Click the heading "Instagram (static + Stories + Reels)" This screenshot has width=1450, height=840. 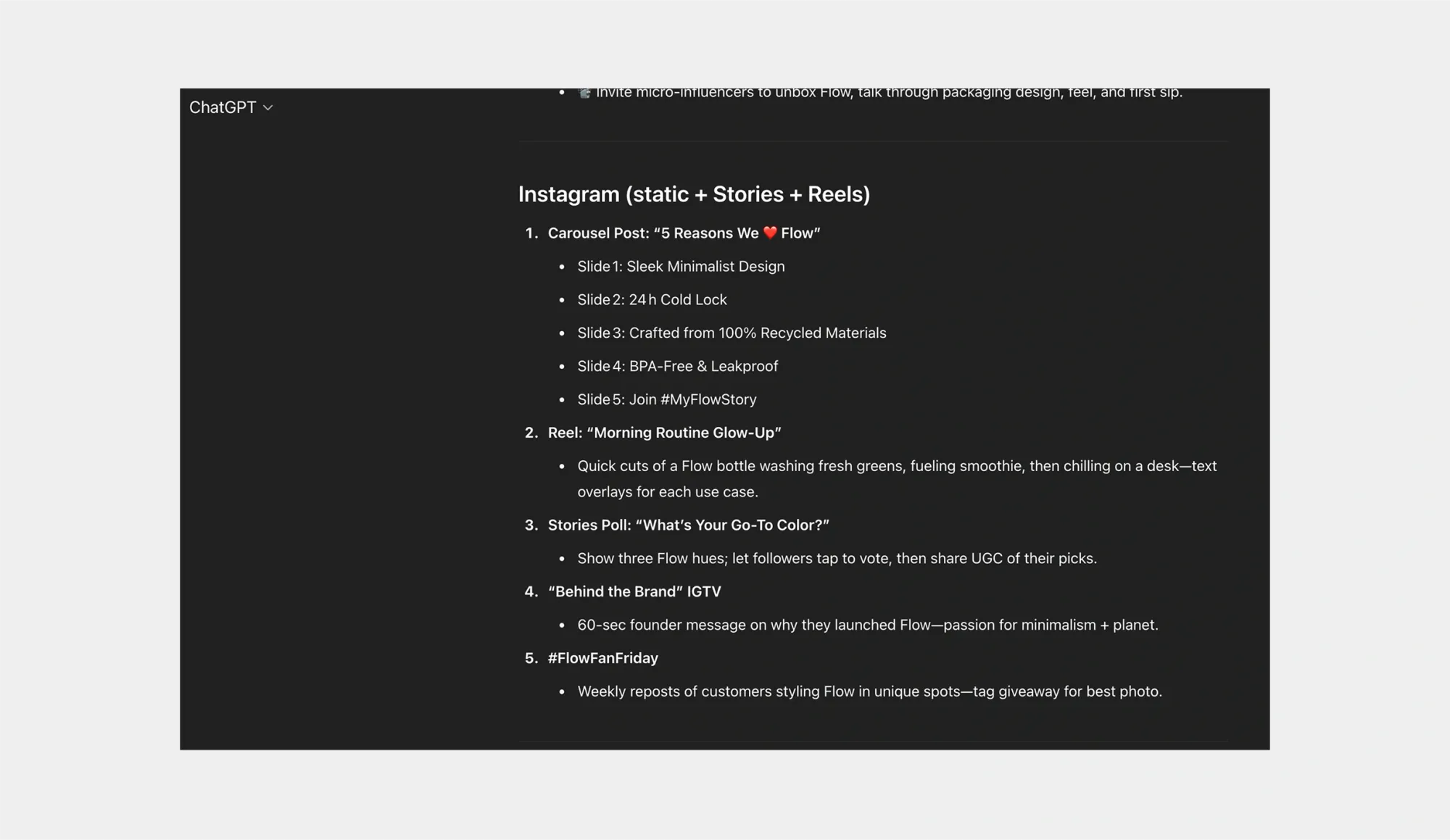[x=694, y=194]
